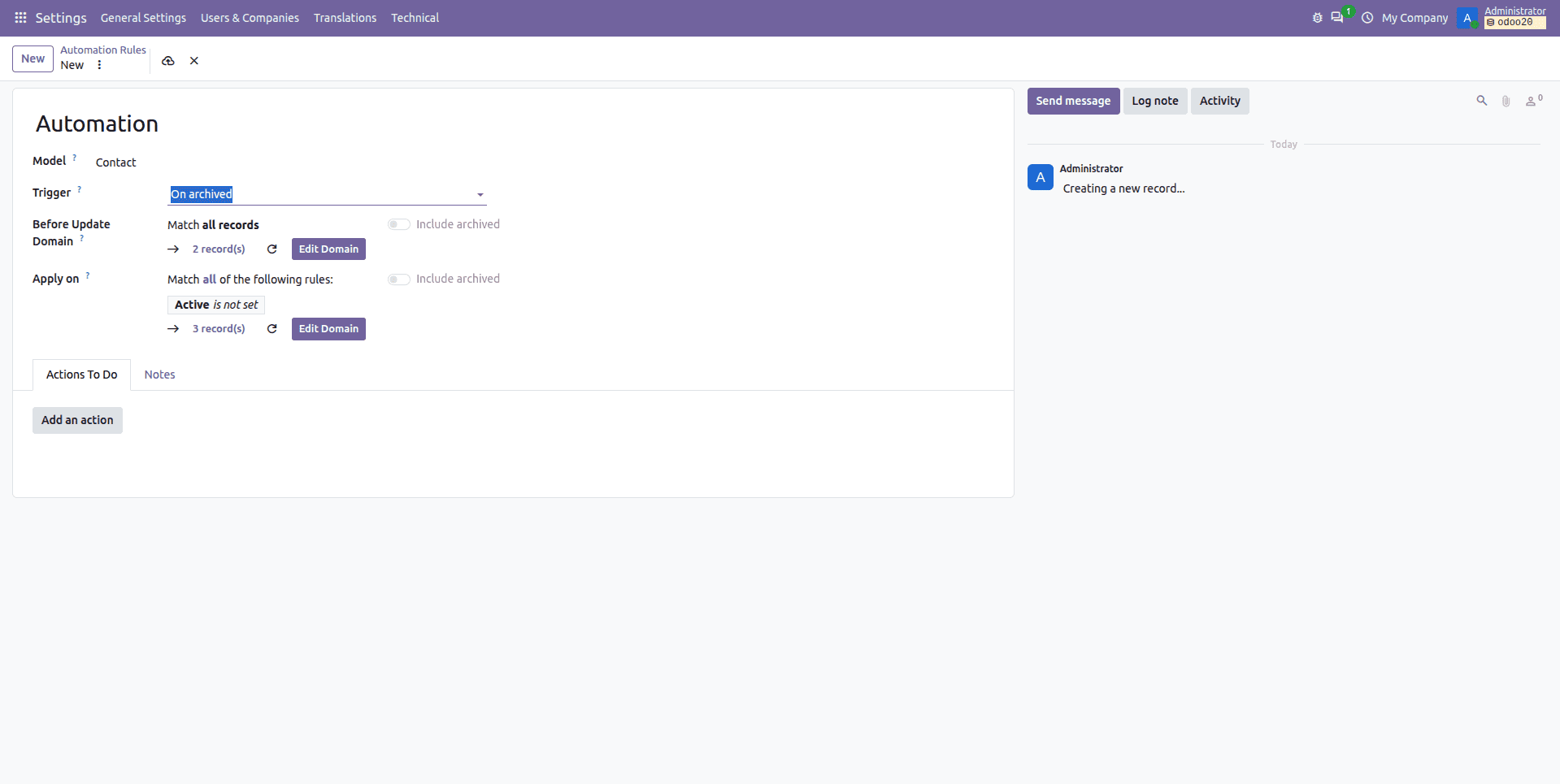This screenshot has width=1560, height=784.
Task: Click the Active is not set rule
Action: coord(216,305)
